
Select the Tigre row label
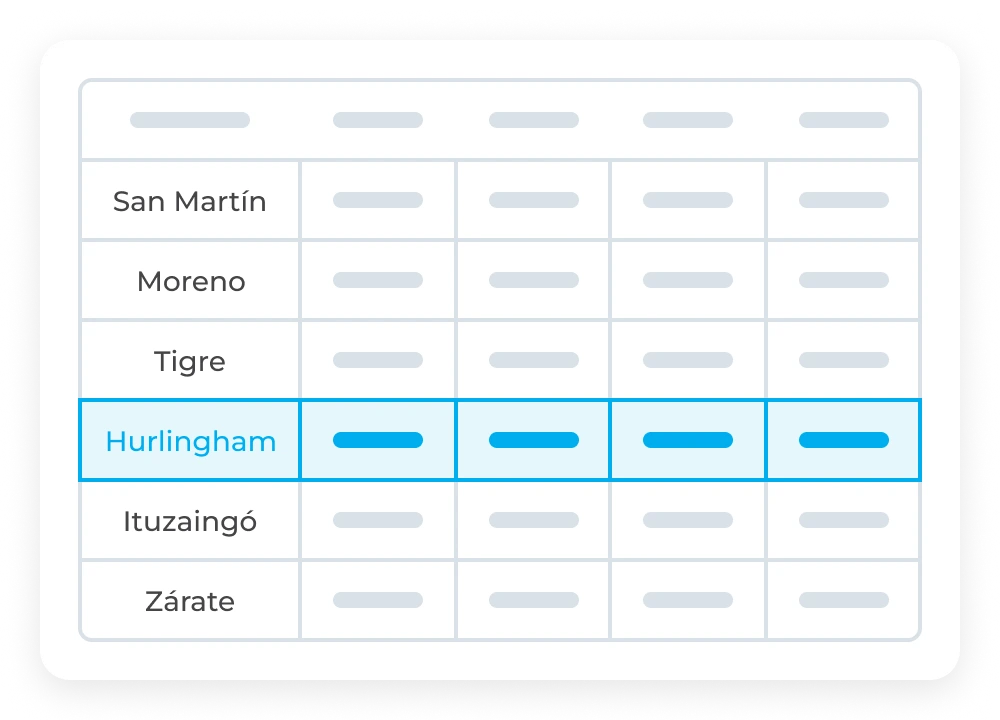[190, 361]
